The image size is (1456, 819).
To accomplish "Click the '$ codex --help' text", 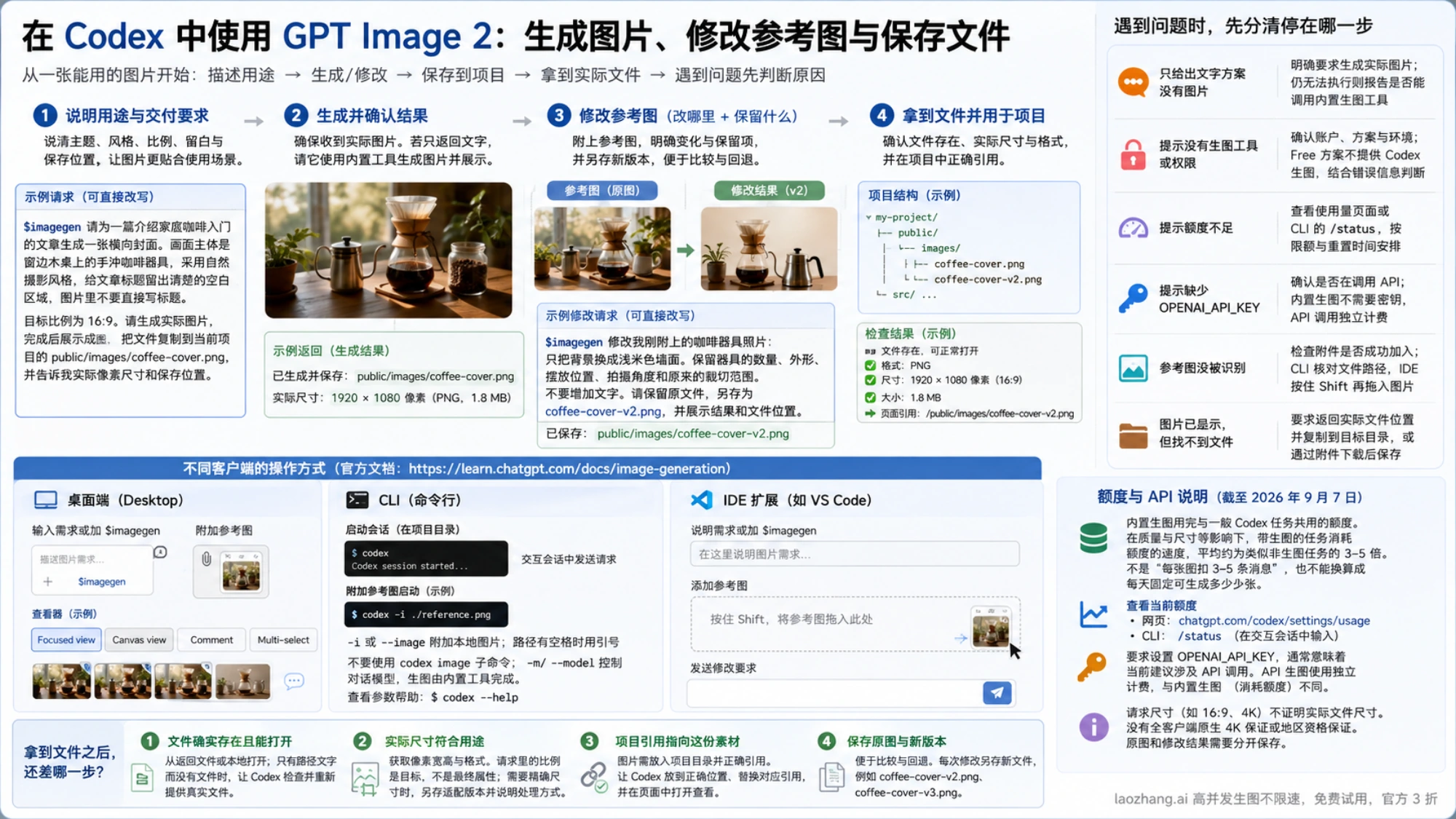I will [x=474, y=697].
